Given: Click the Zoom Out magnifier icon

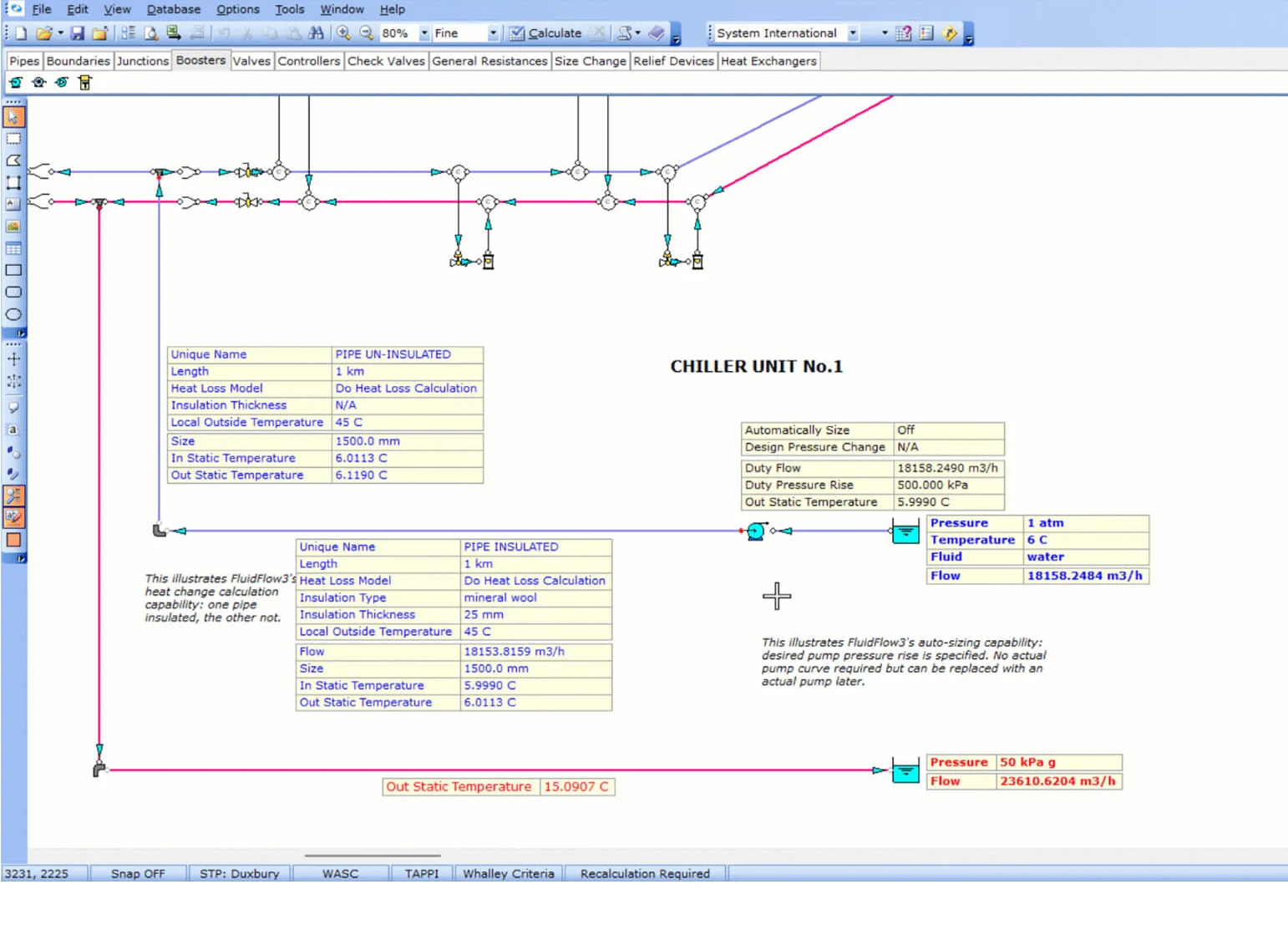Looking at the screenshot, I should point(366,33).
